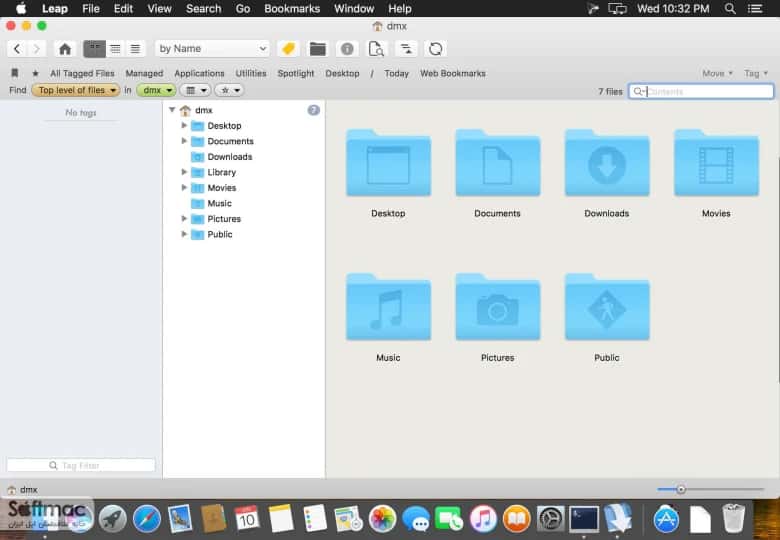The height and width of the screenshot is (540, 780).
Task: Open the Bookmarks menu
Action: pyautogui.click(x=292, y=8)
